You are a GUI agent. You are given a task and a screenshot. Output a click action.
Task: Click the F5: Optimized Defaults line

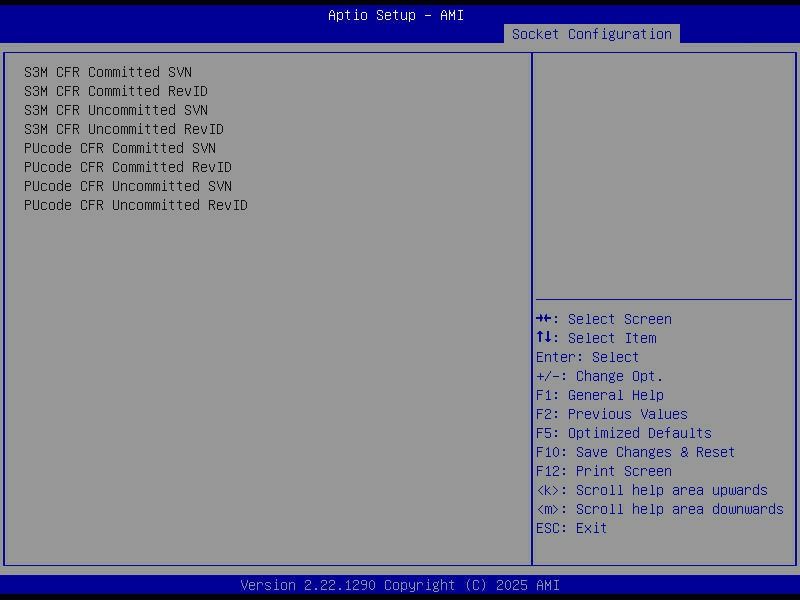[x=623, y=433]
